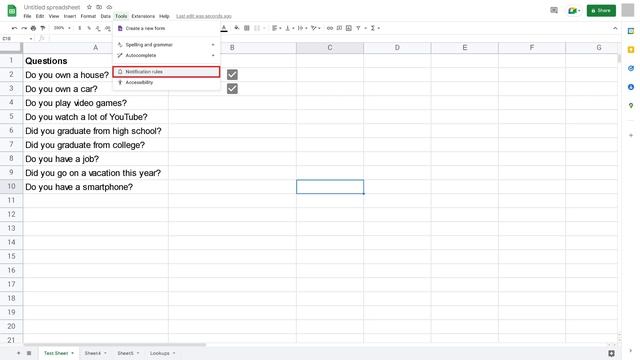Screen dimensions: 640x360
Task: Open the Test Sheet tab options arrow
Action: [x=73, y=353]
